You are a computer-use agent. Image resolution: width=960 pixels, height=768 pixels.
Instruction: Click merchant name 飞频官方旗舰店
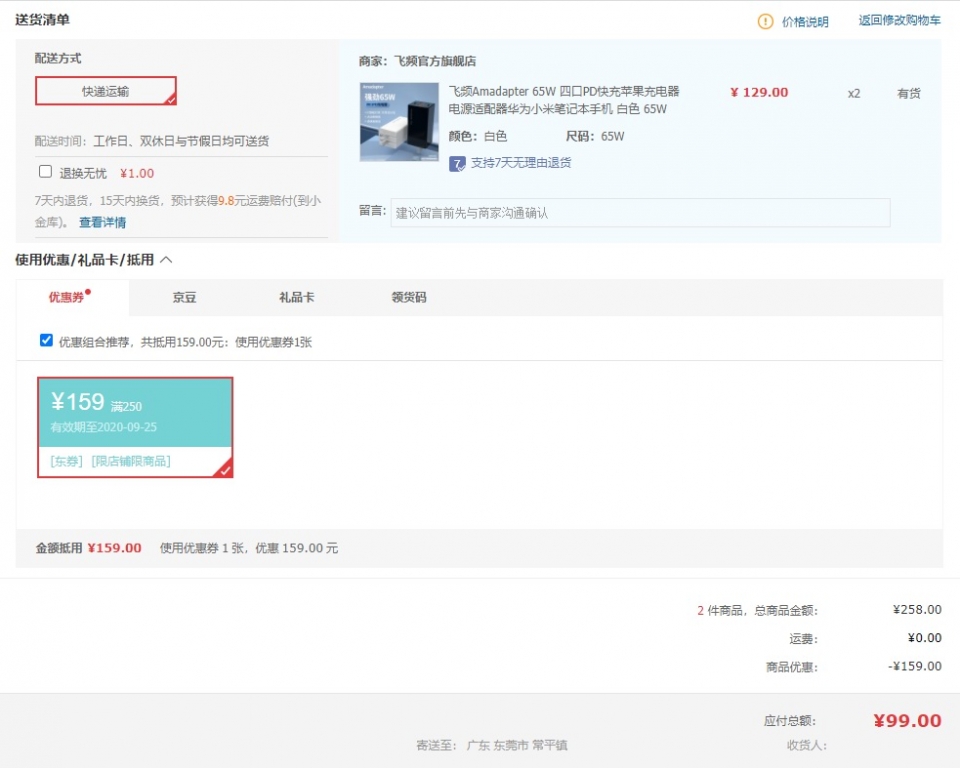435,61
